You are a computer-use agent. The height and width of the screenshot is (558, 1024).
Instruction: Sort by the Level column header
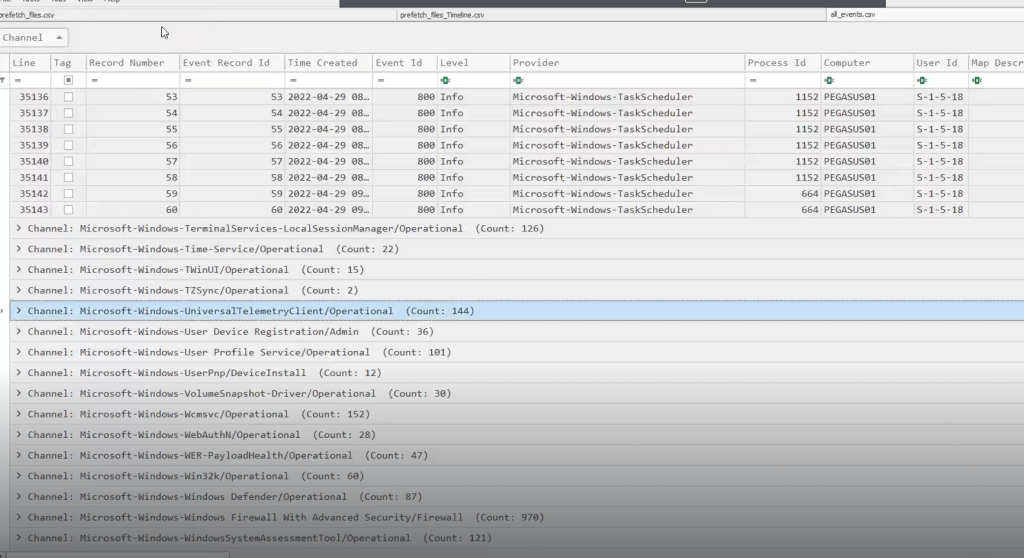[473, 63]
